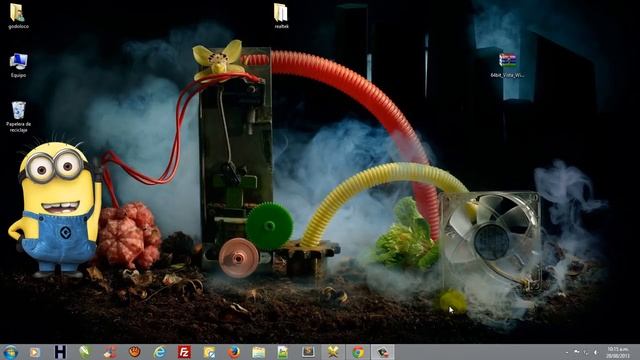Show hidden system tray icons
The image size is (640, 360).
[567, 352]
